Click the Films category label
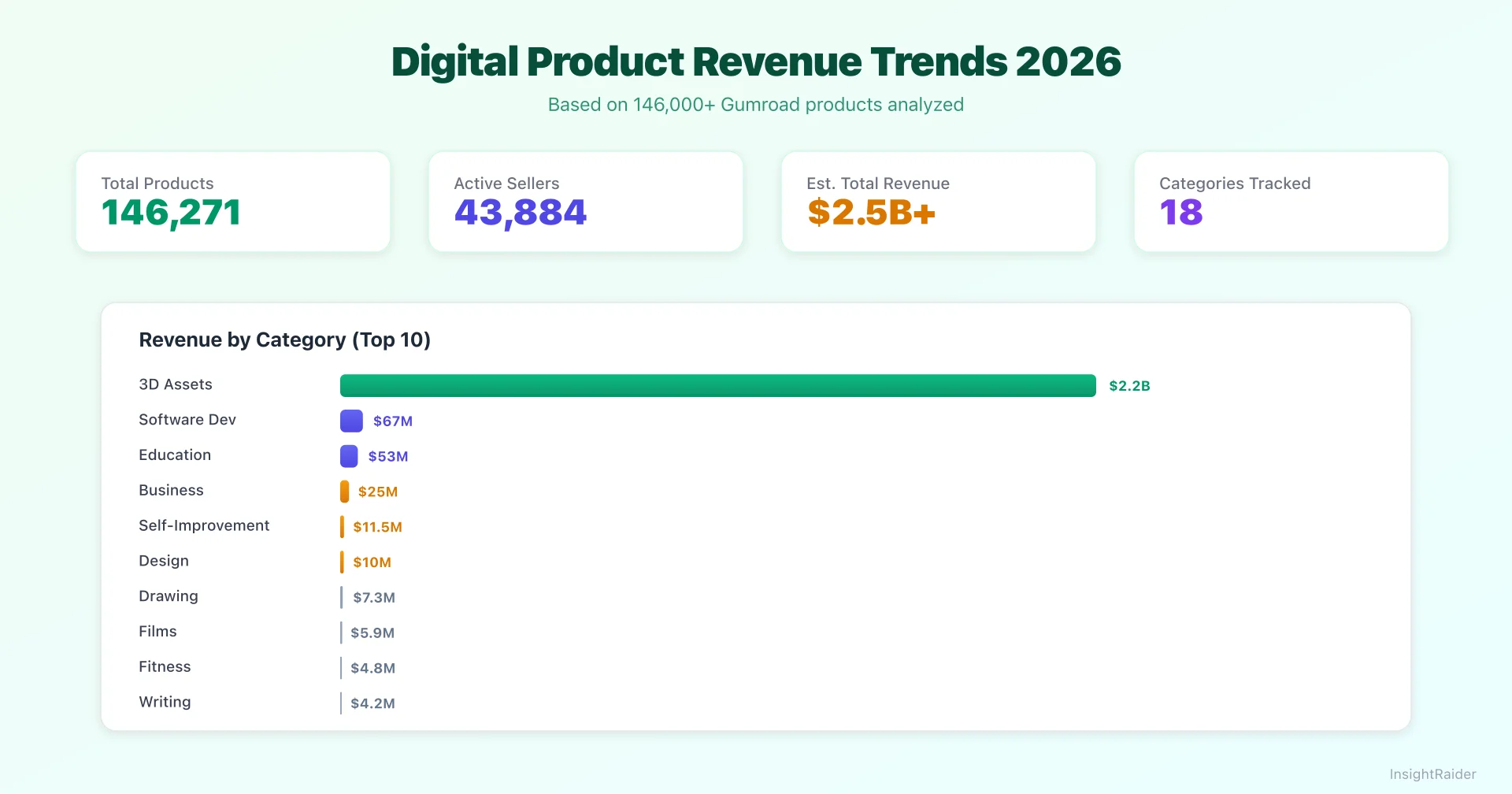Screen dimensions: 1512x794 coord(157,631)
